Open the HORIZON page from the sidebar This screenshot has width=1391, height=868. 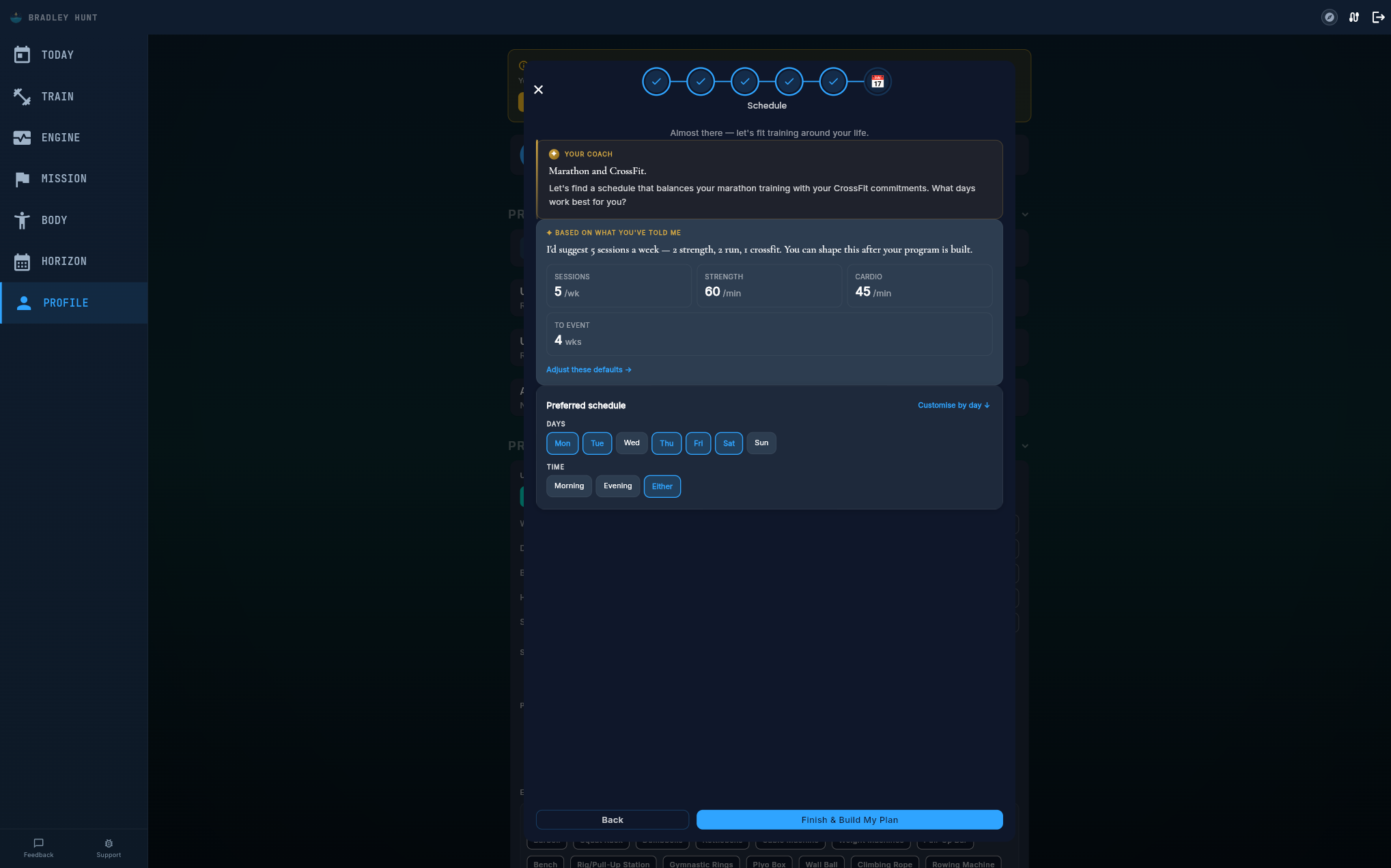coord(23,262)
